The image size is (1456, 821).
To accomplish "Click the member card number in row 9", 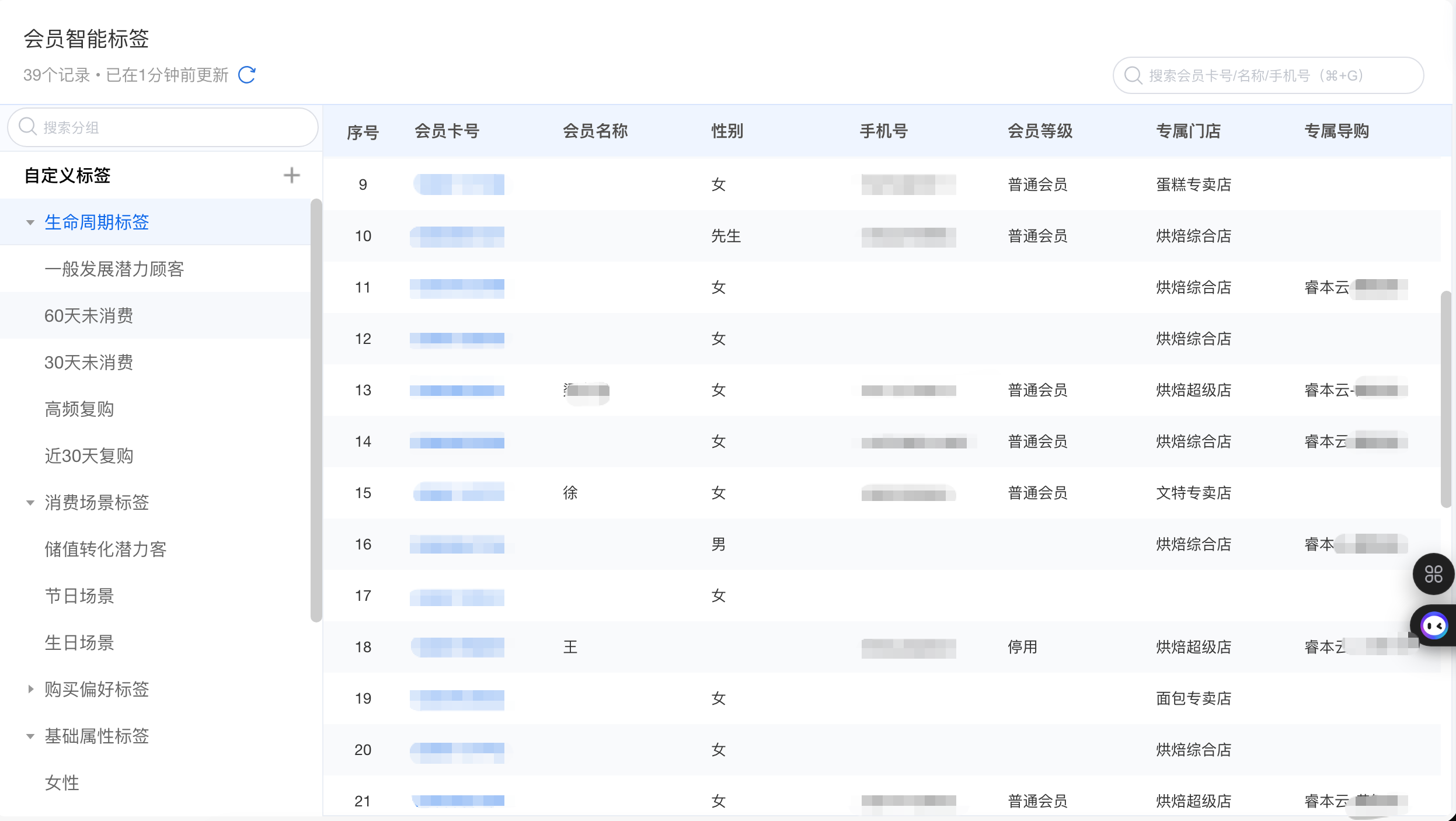I will pos(459,185).
